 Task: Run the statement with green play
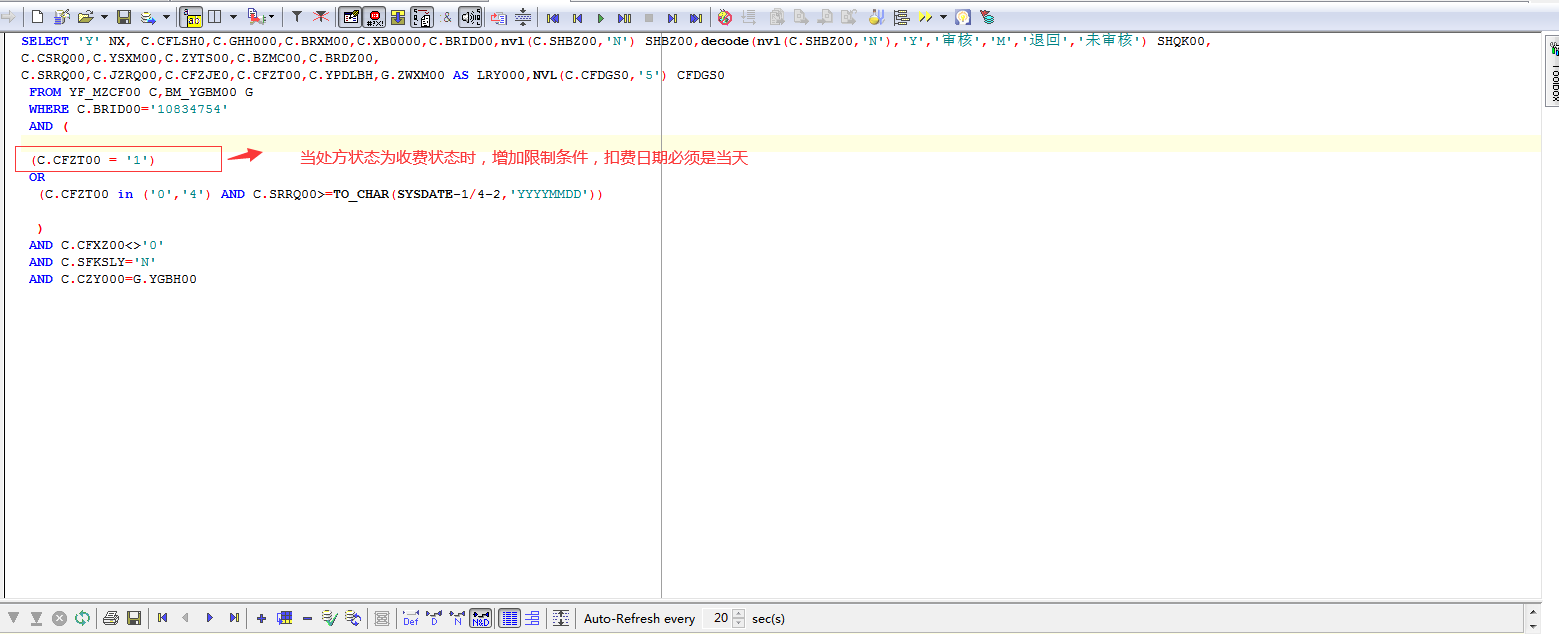pos(601,17)
